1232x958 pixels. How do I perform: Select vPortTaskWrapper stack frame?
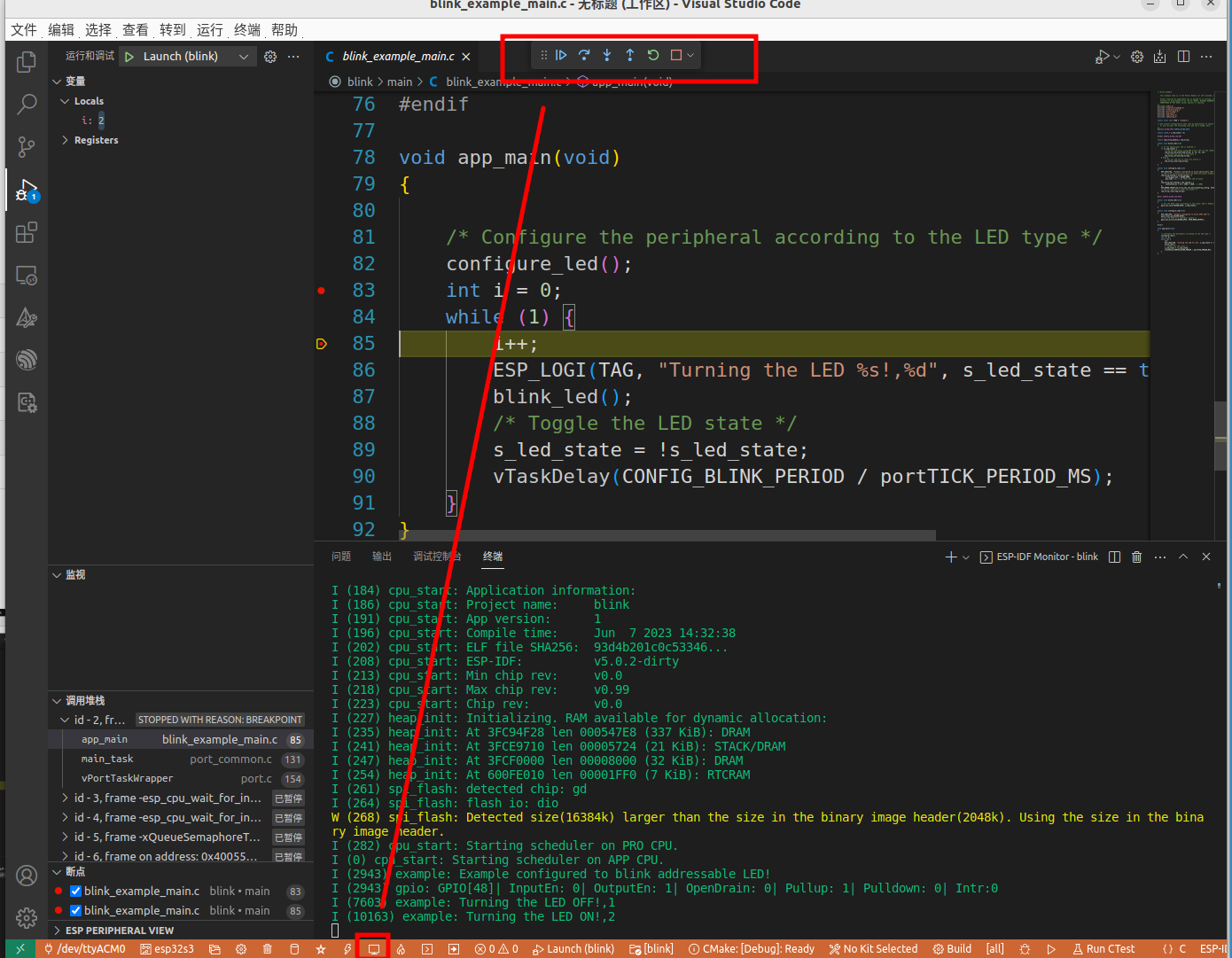click(181, 778)
